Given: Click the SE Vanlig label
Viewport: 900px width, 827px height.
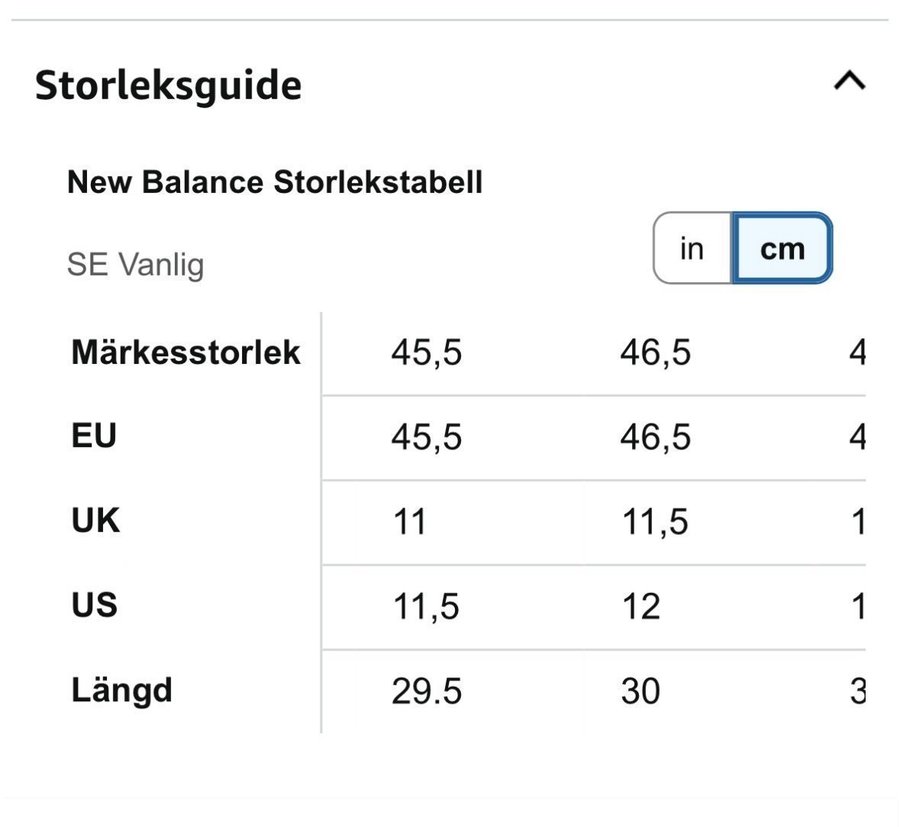Looking at the screenshot, I should 135,265.
